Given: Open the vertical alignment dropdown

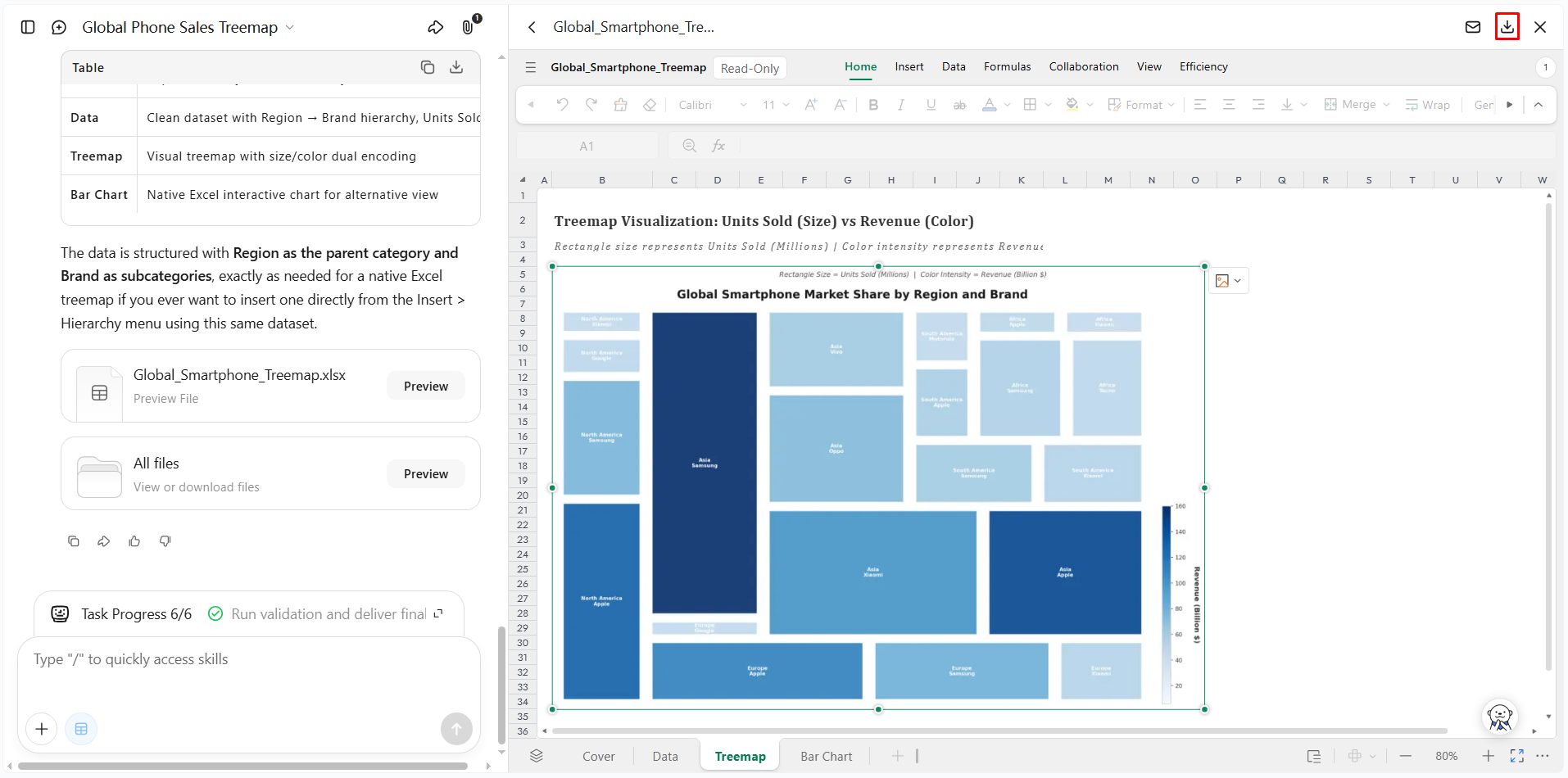Looking at the screenshot, I should click(1294, 105).
